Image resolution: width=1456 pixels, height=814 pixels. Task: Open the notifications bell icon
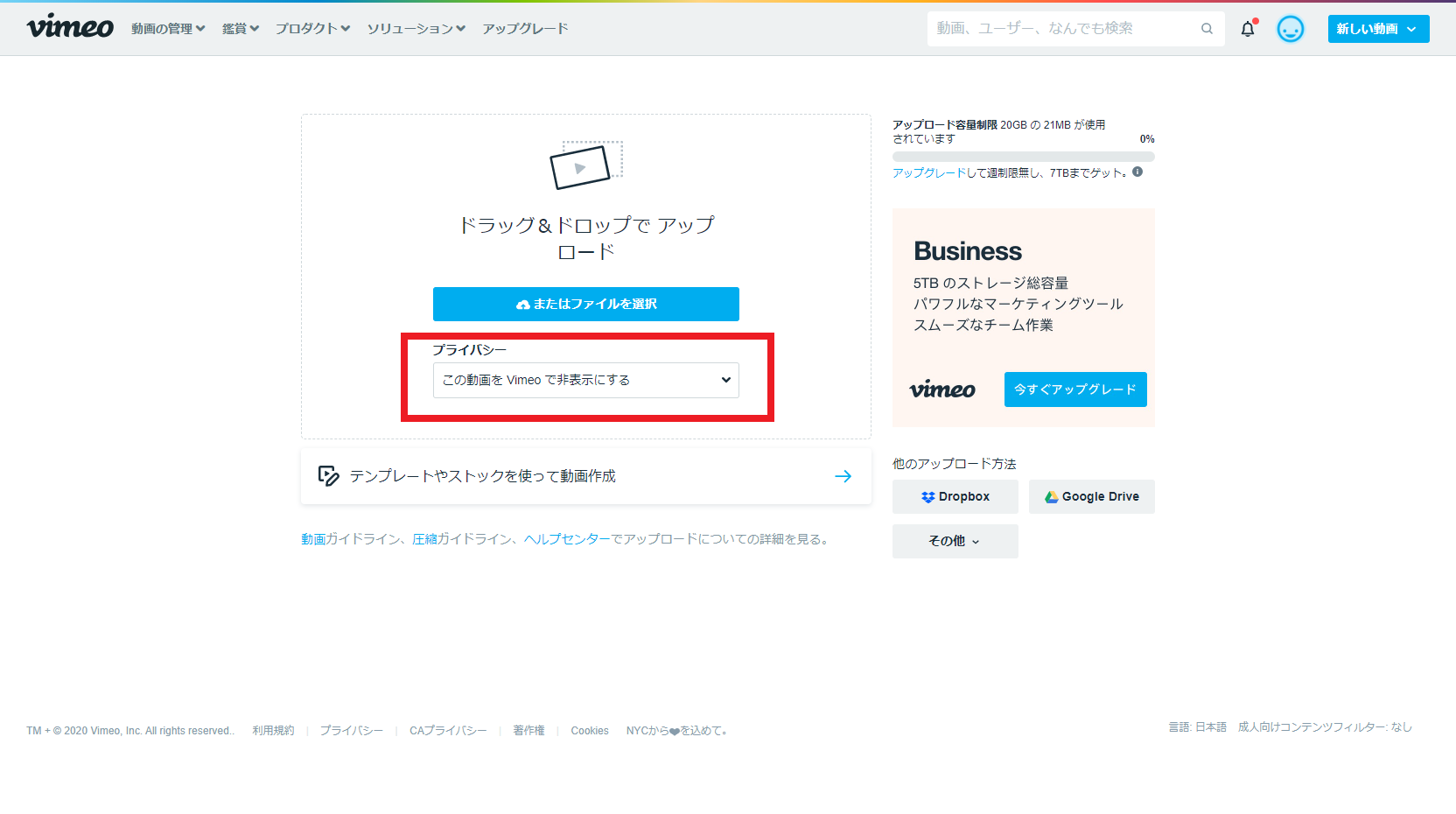1248,28
